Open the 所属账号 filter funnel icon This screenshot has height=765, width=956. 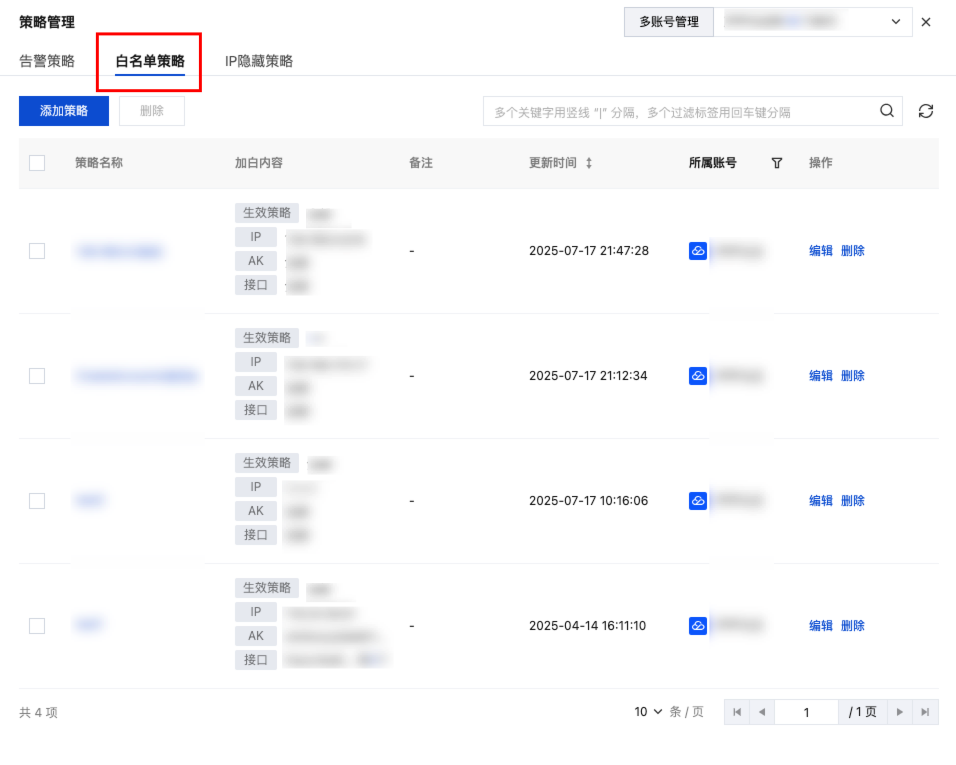tap(777, 163)
